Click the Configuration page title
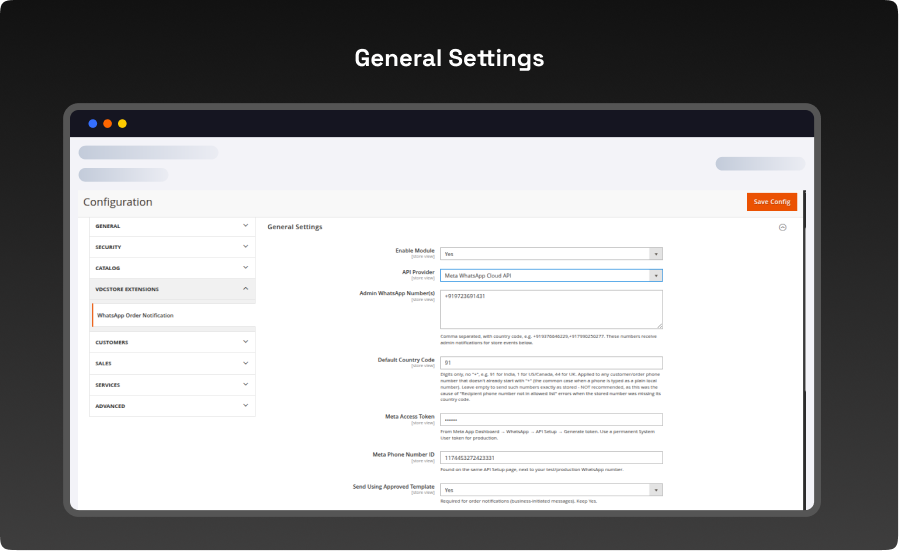The image size is (899, 551). 118,202
